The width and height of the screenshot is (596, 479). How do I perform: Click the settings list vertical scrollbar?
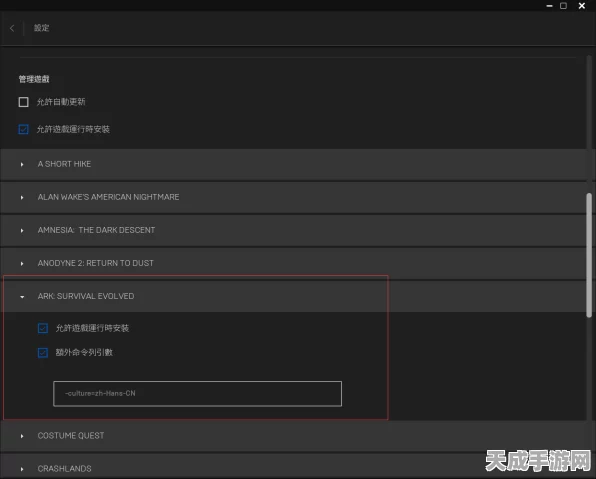(589, 255)
